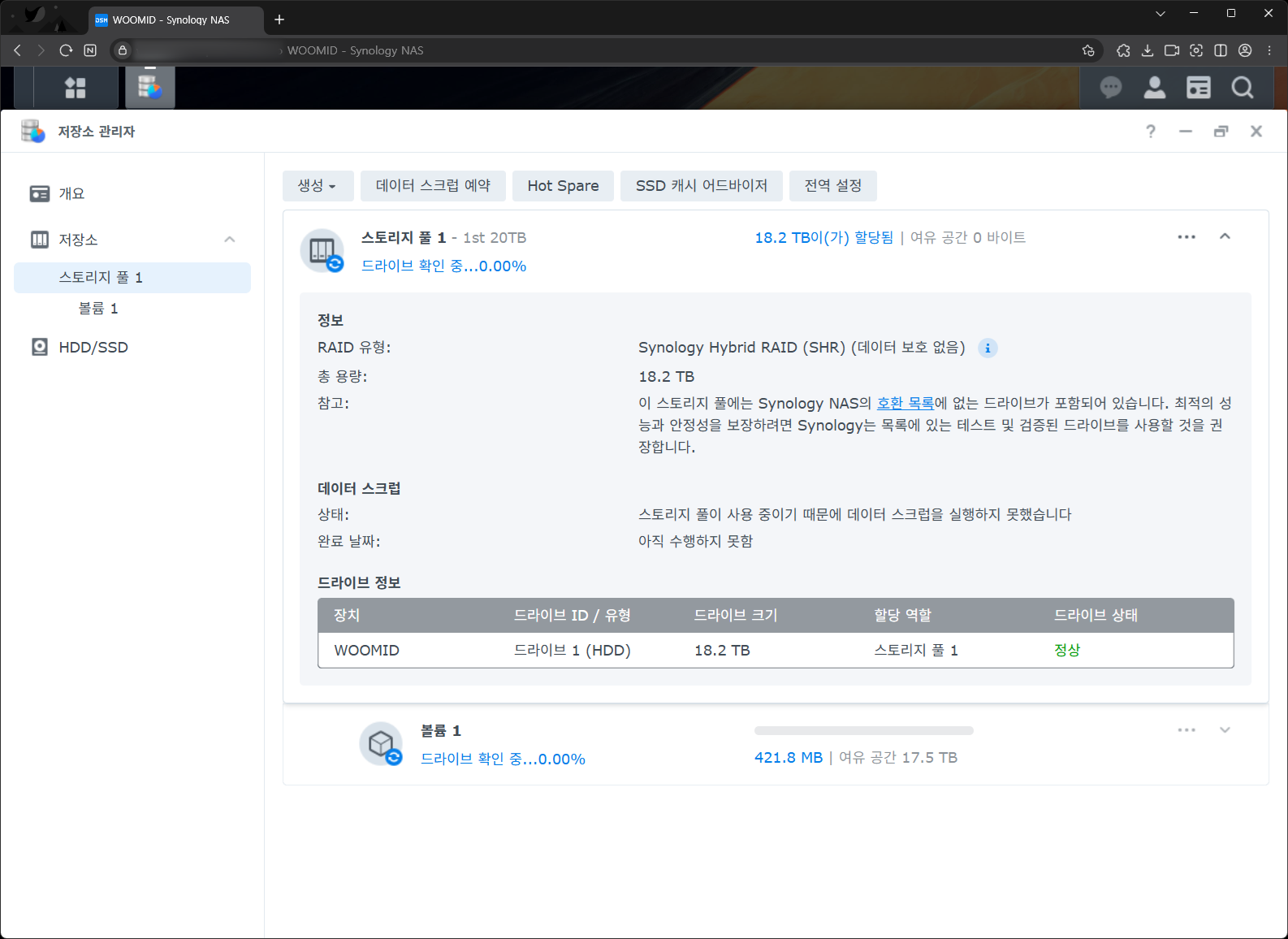This screenshot has height=939, width=1288.
Task: Open a new browser tab with plus
Action: pyautogui.click(x=279, y=19)
